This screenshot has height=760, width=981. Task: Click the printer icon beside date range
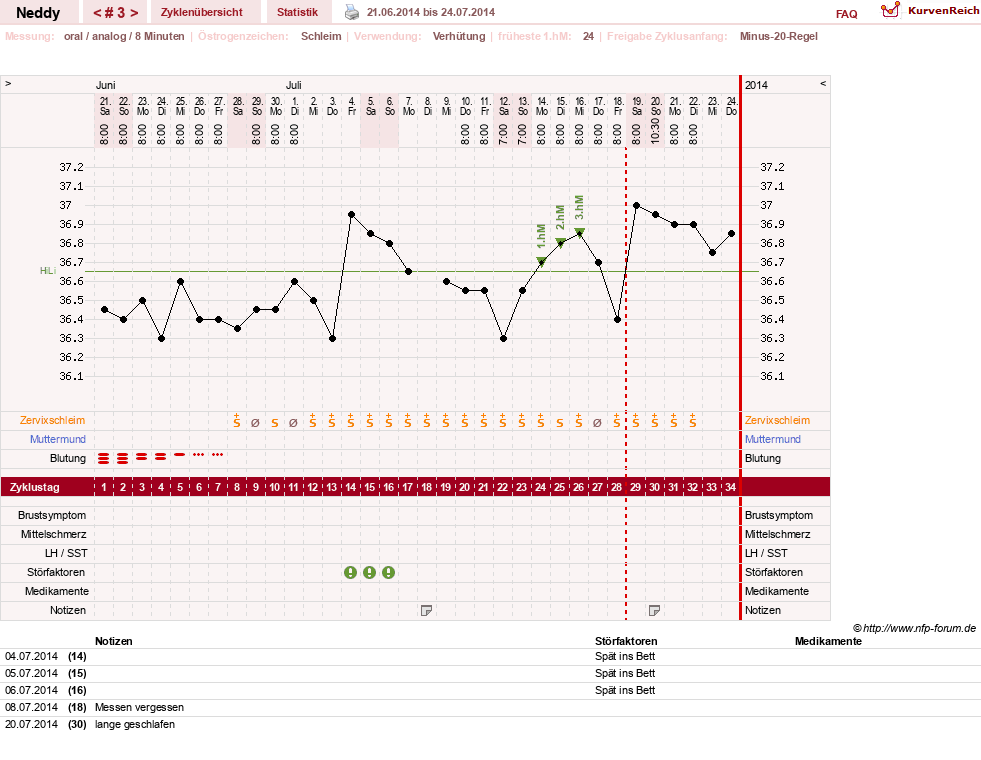tap(352, 12)
